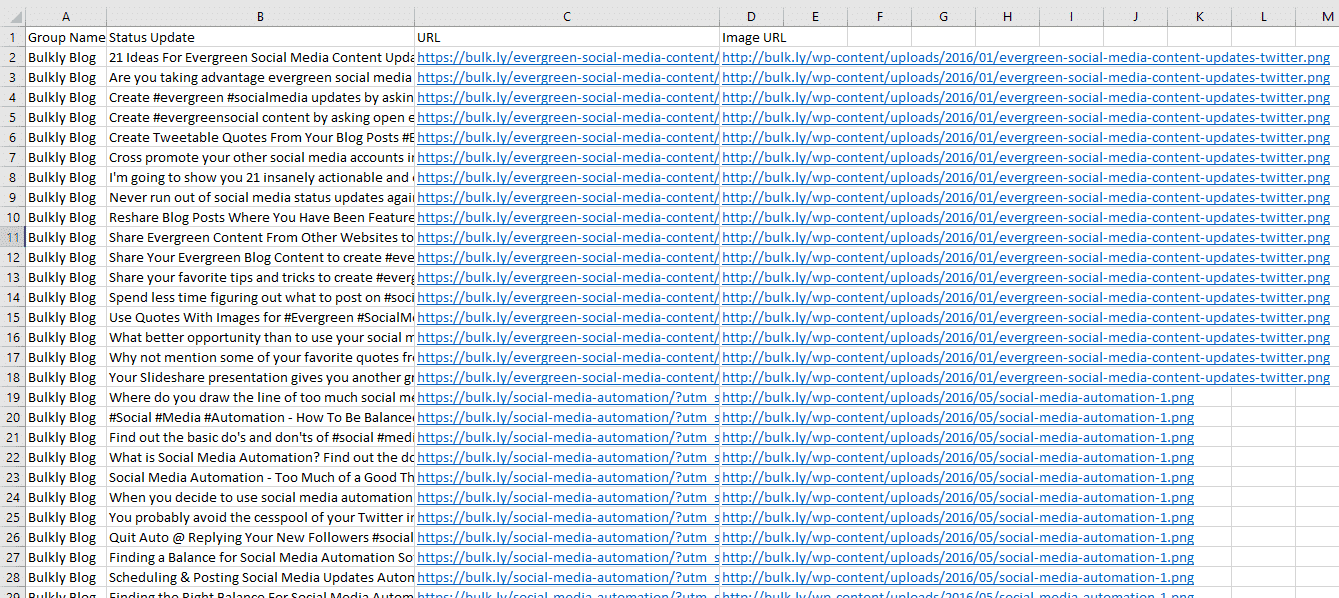Click the 'Image URL' header cell
The height and width of the screenshot is (598, 1339).
(x=751, y=37)
